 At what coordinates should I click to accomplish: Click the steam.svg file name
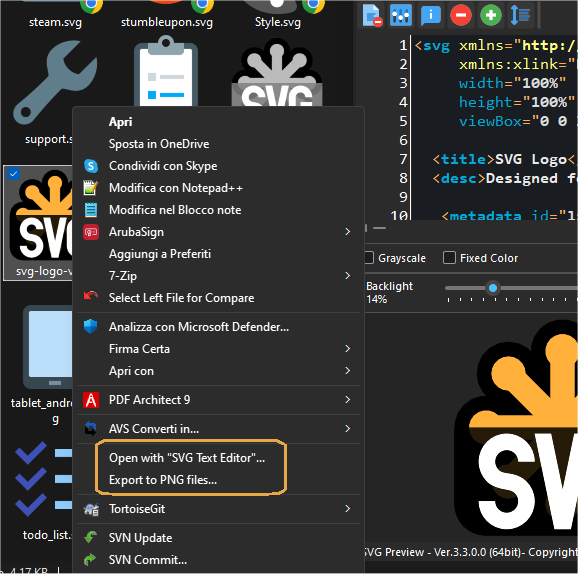click(55, 22)
